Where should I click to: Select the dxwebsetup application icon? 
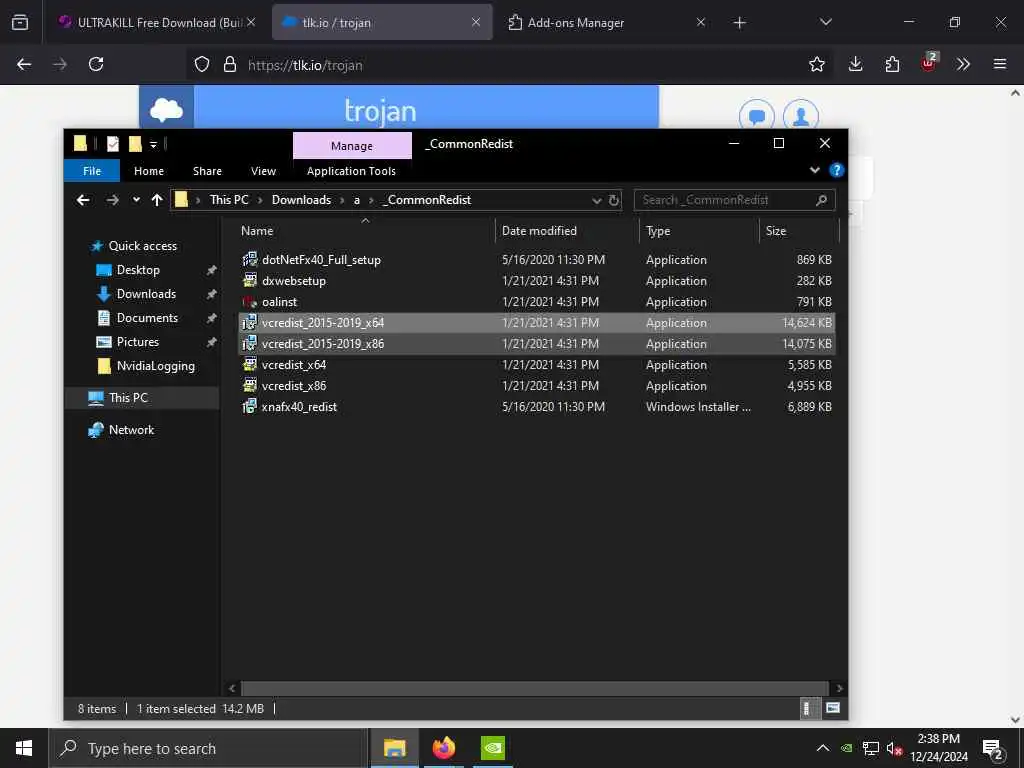click(x=249, y=280)
